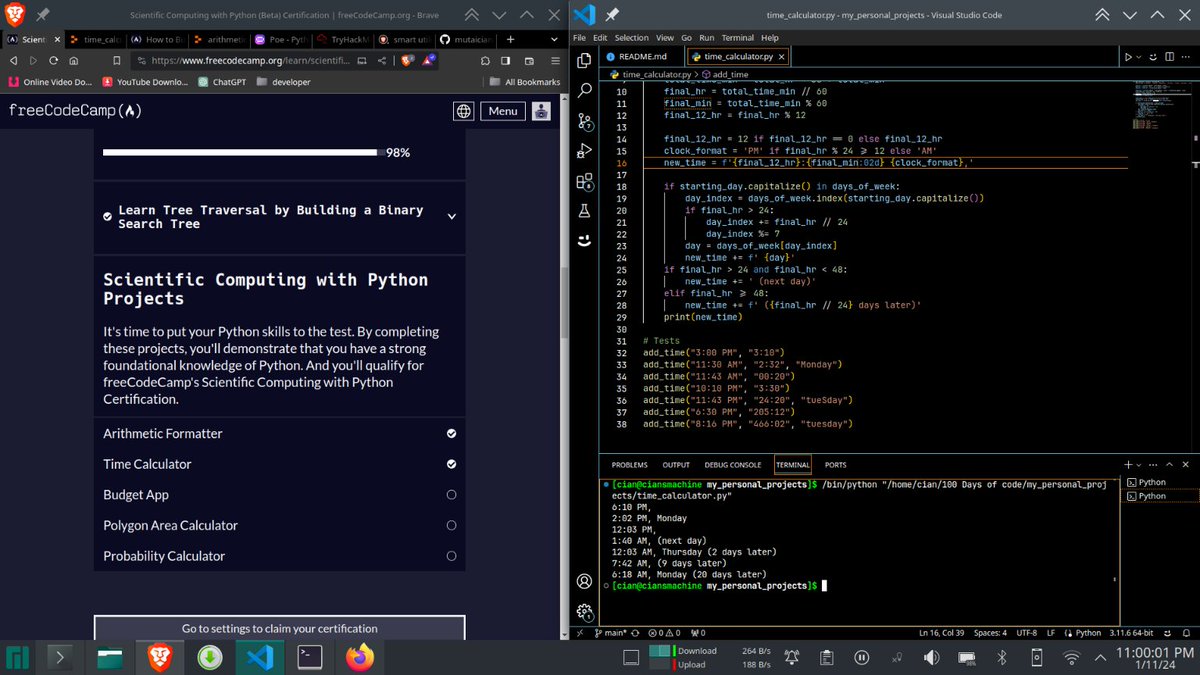1200x675 pixels.
Task: Open freeCodeCamp profile avatar
Action: 541,111
